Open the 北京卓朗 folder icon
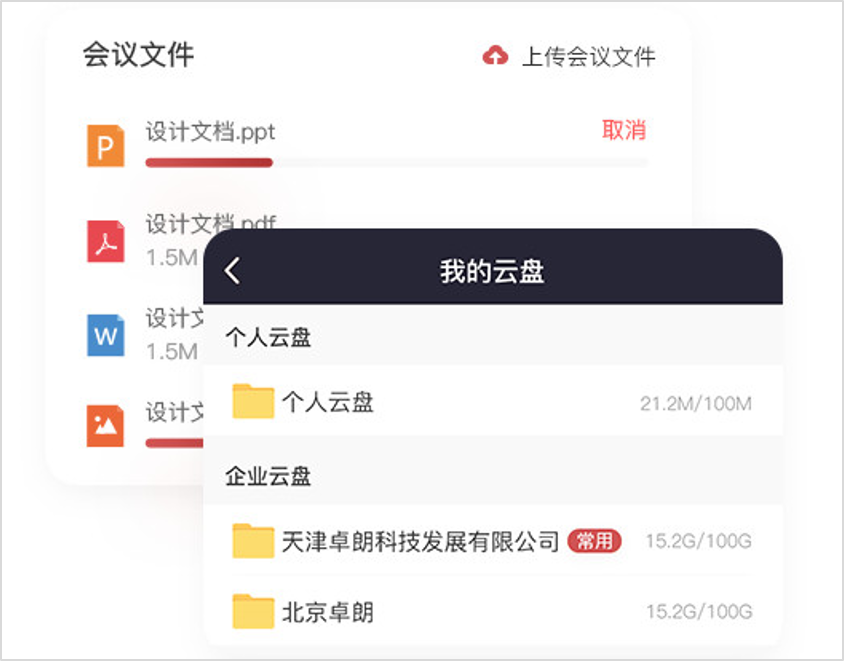This screenshot has height=661, width=844. point(253,611)
